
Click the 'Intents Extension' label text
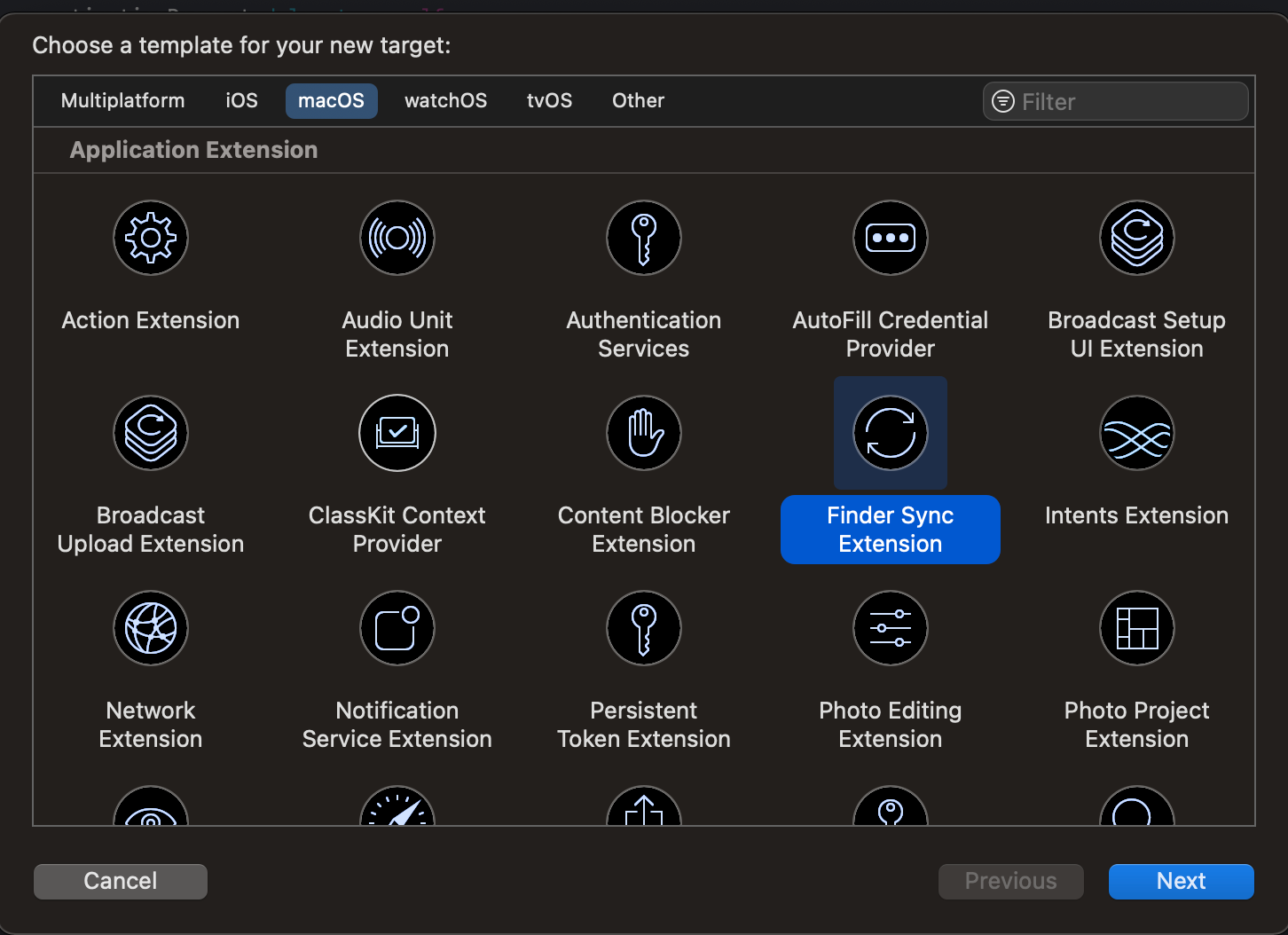pyautogui.click(x=1137, y=515)
